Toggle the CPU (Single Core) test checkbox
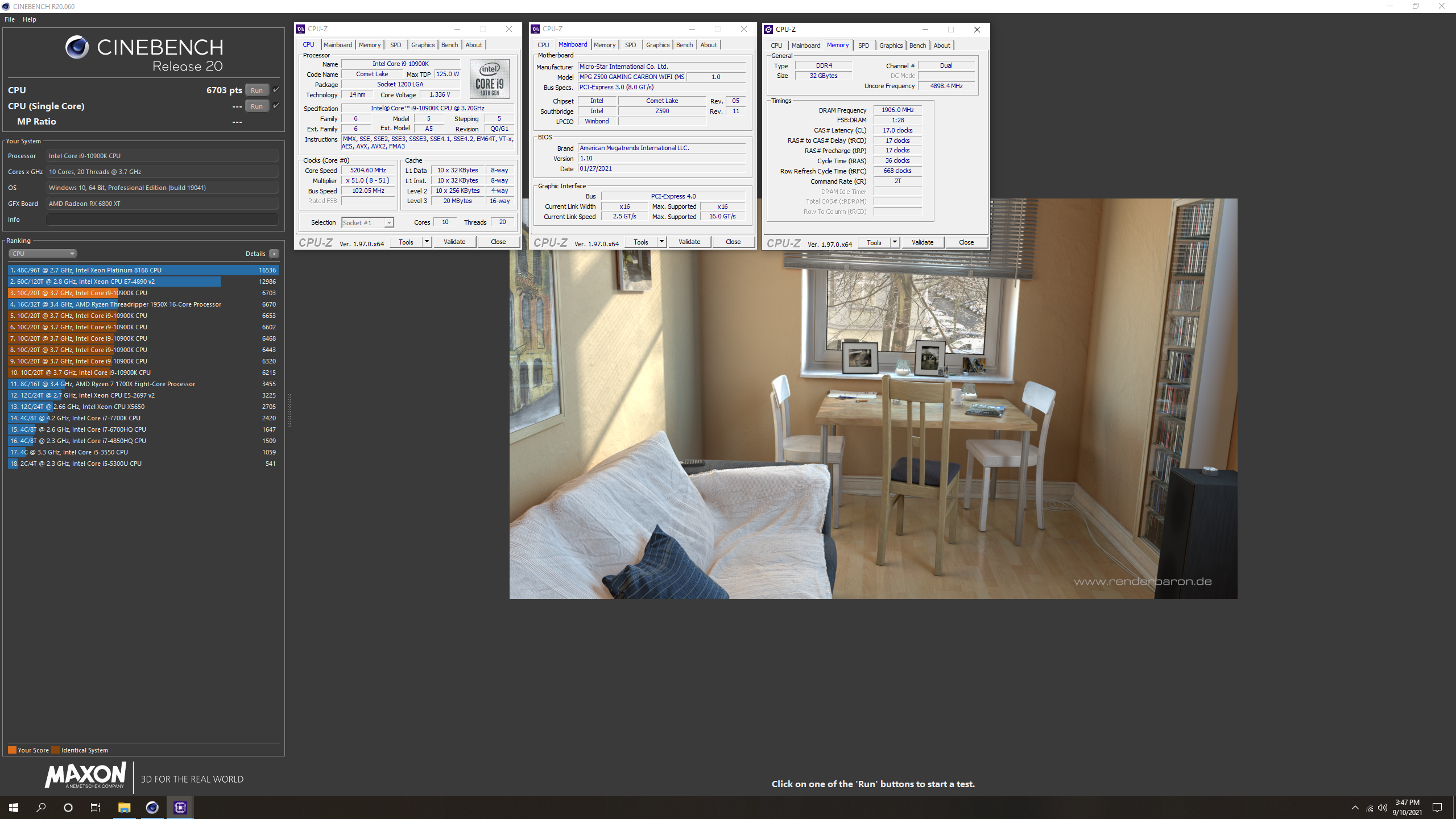1456x819 pixels. (x=276, y=106)
